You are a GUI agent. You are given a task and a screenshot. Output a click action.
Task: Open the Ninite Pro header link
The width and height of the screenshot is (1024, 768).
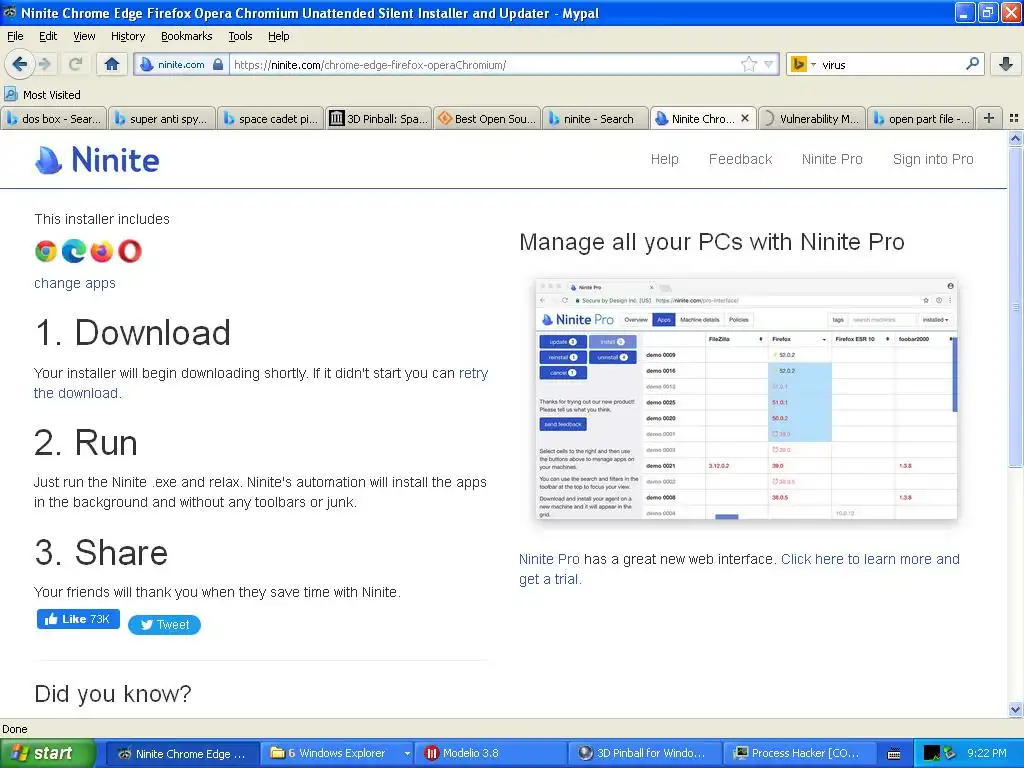(x=831, y=159)
